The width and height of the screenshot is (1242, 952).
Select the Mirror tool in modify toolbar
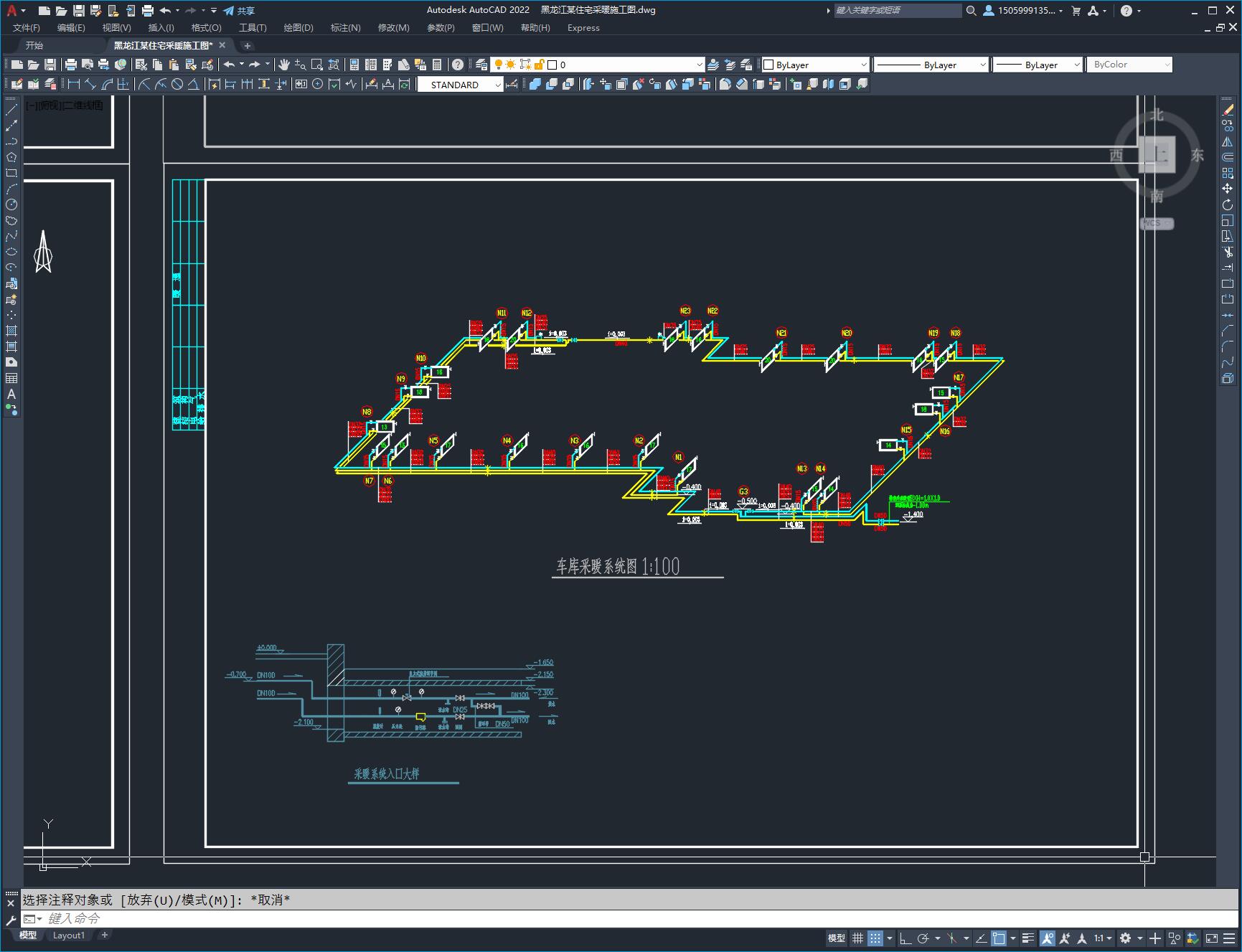click(1228, 141)
